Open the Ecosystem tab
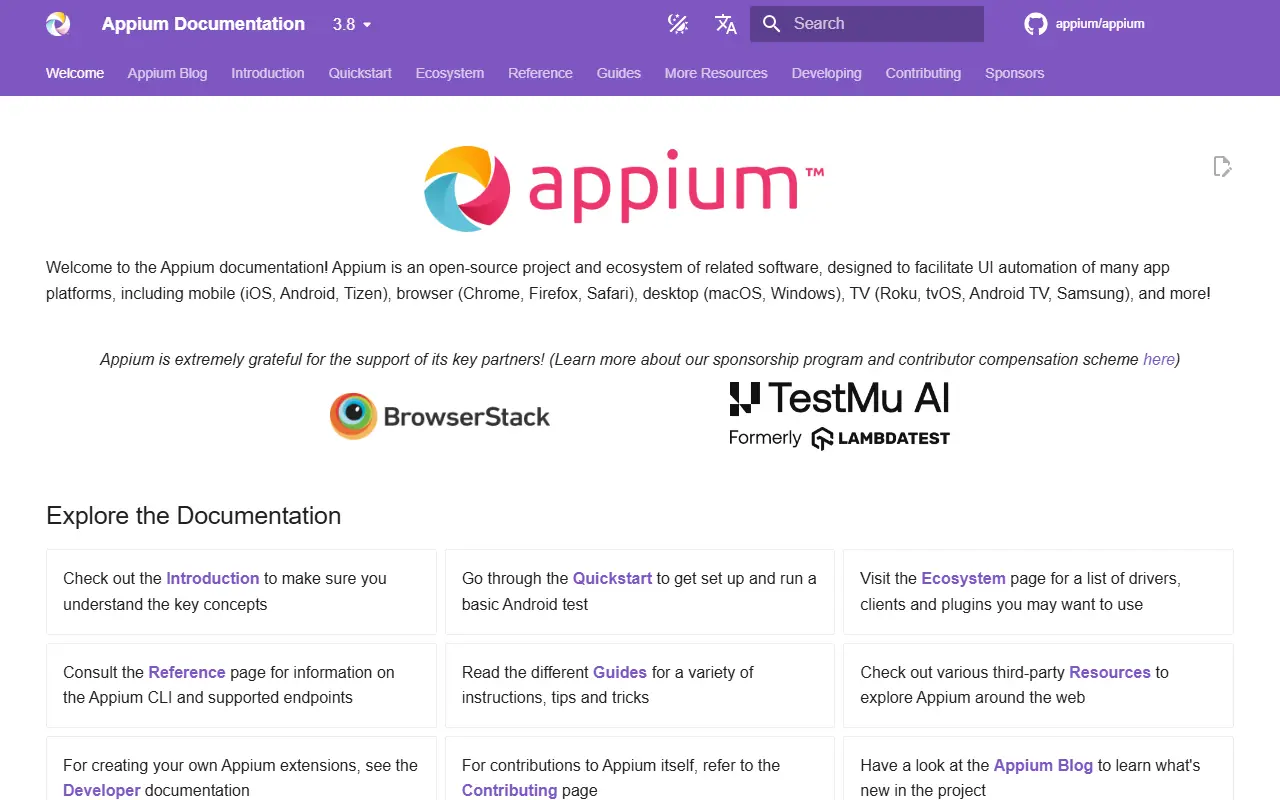 point(450,73)
